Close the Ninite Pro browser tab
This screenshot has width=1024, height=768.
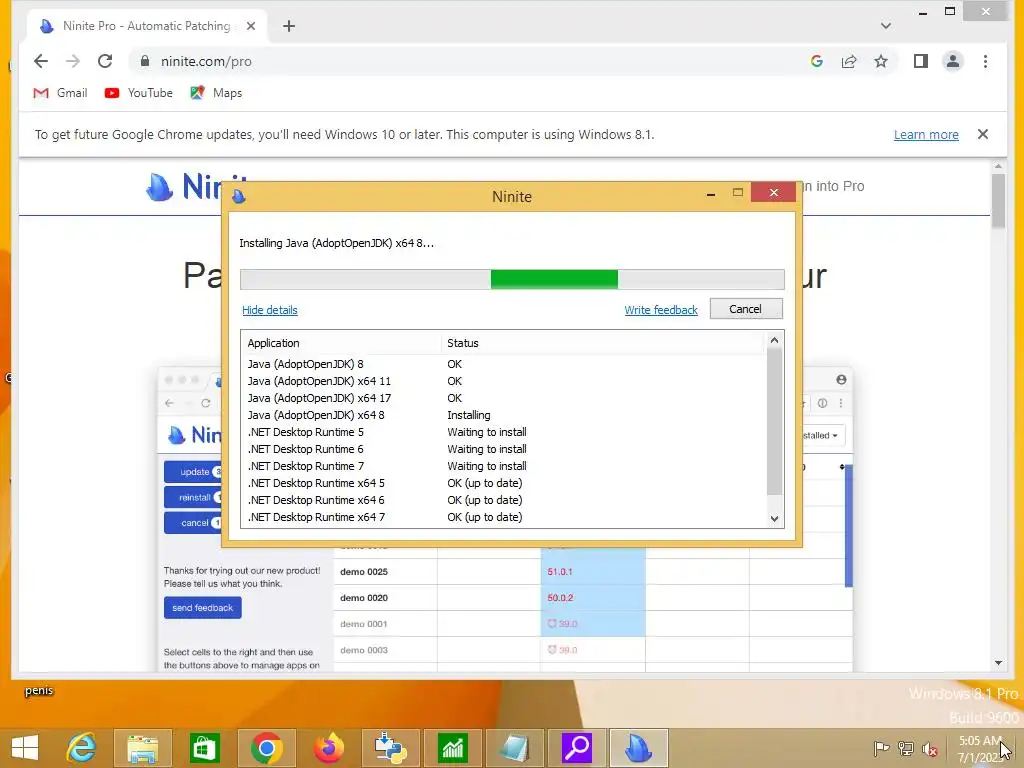[251, 26]
